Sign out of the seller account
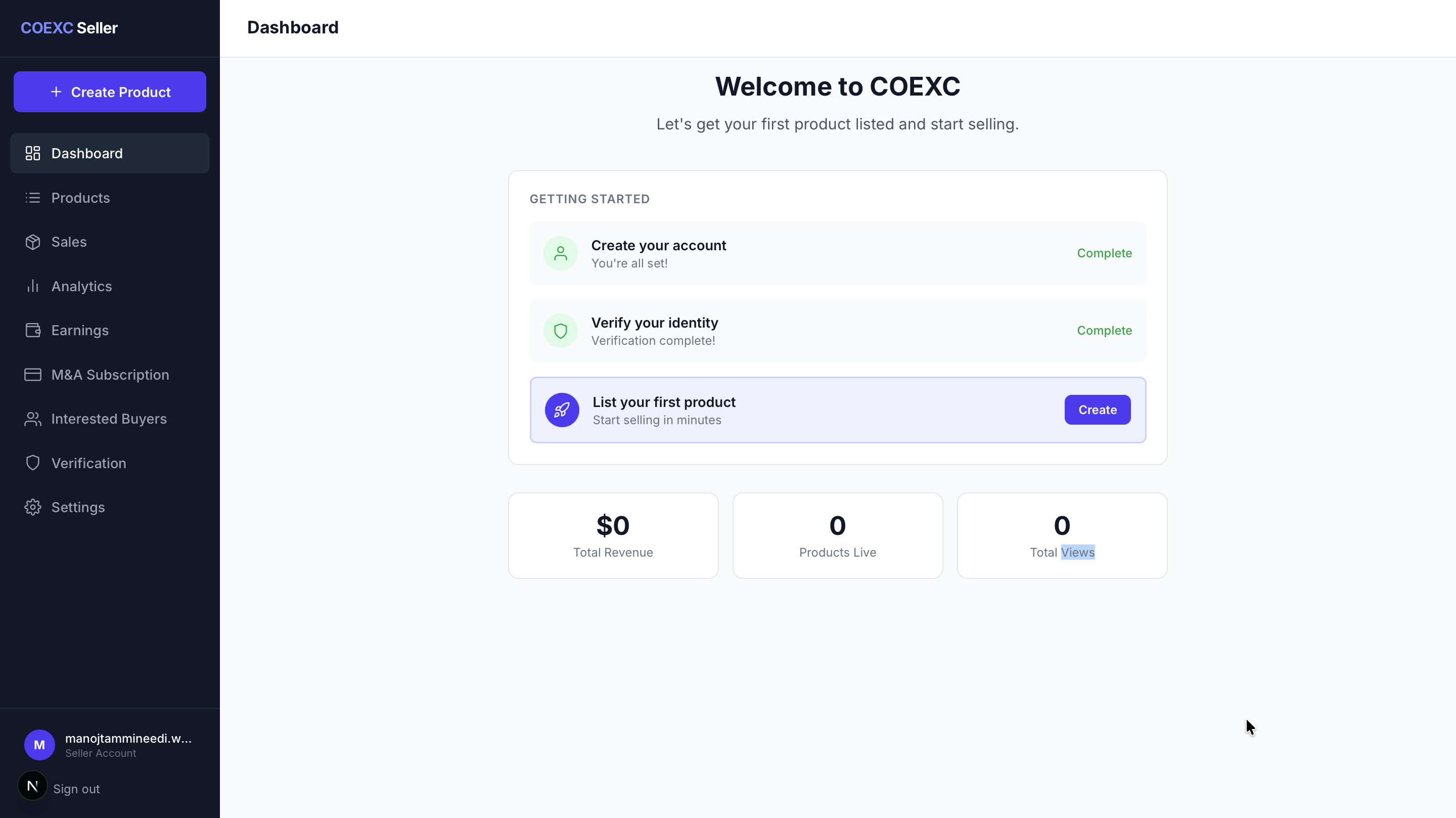The width and height of the screenshot is (1456, 818). point(76,789)
